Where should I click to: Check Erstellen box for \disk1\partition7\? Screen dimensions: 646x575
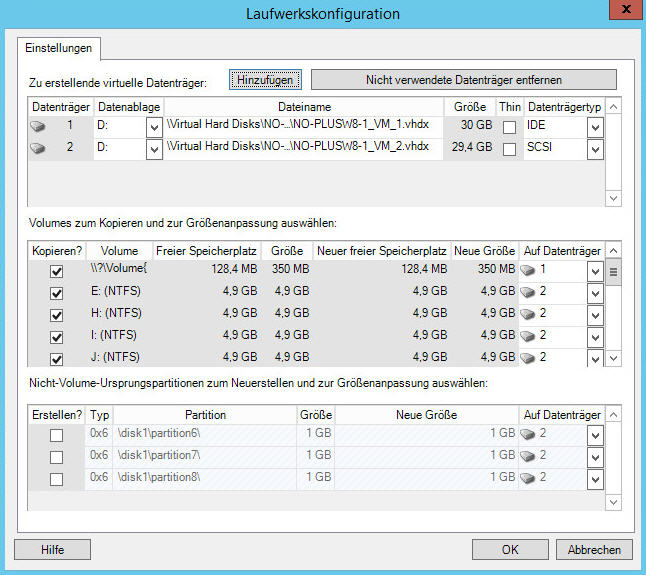pos(57,457)
